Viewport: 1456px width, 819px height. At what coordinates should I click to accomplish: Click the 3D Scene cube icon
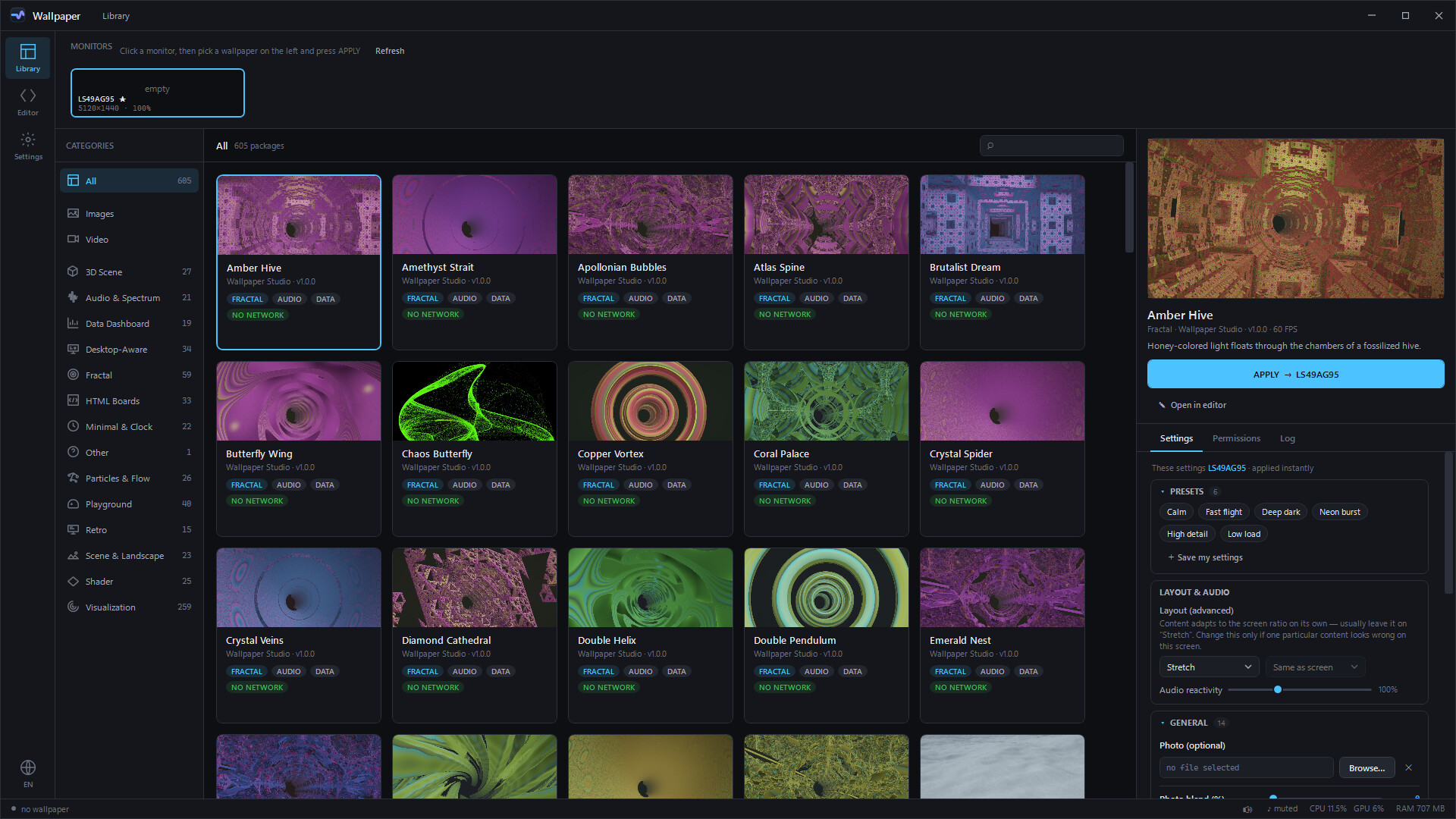[x=73, y=271]
